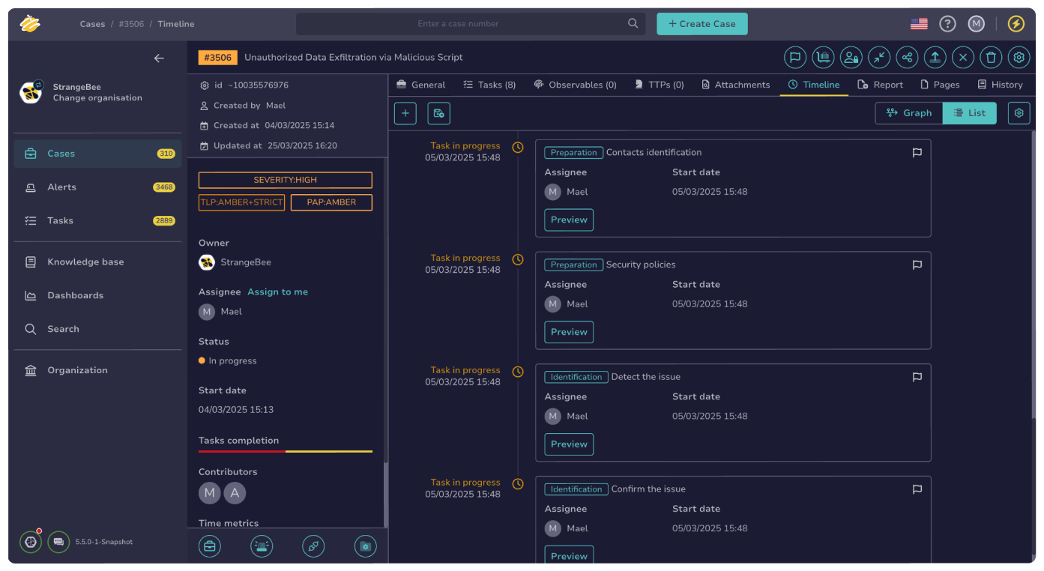Open the Pages tab

pos(939,85)
